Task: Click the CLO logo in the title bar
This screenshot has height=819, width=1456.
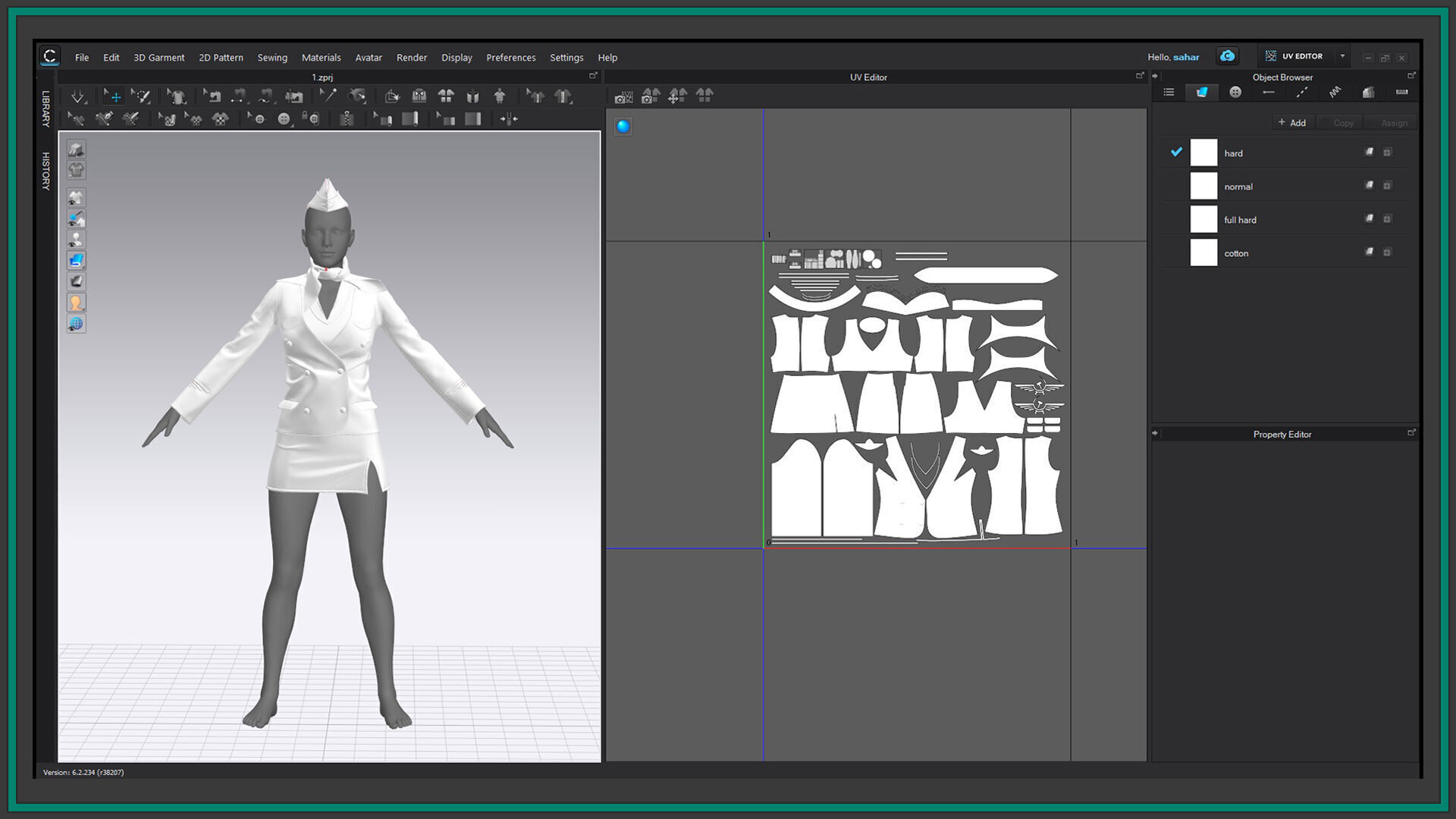Action: (x=50, y=56)
